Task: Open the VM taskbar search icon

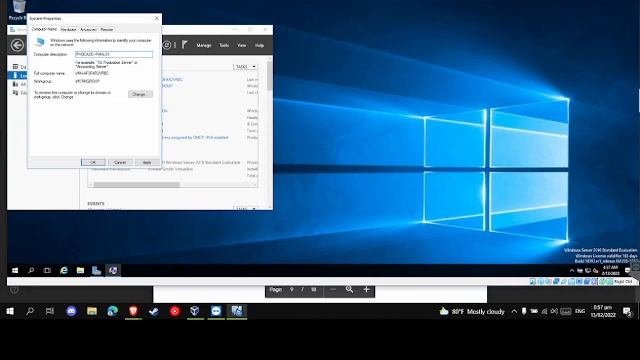Action: 31,271
